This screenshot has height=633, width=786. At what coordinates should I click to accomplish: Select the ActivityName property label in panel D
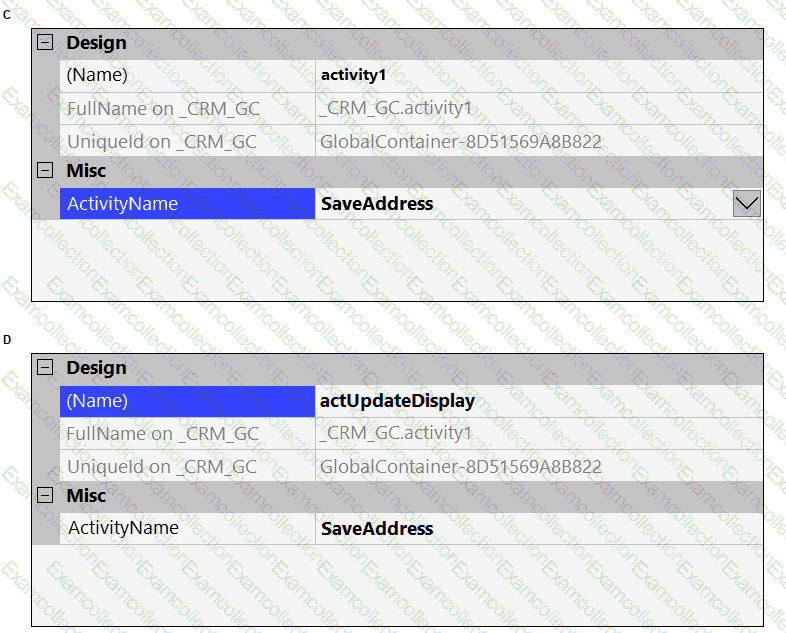click(x=123, y=528)
